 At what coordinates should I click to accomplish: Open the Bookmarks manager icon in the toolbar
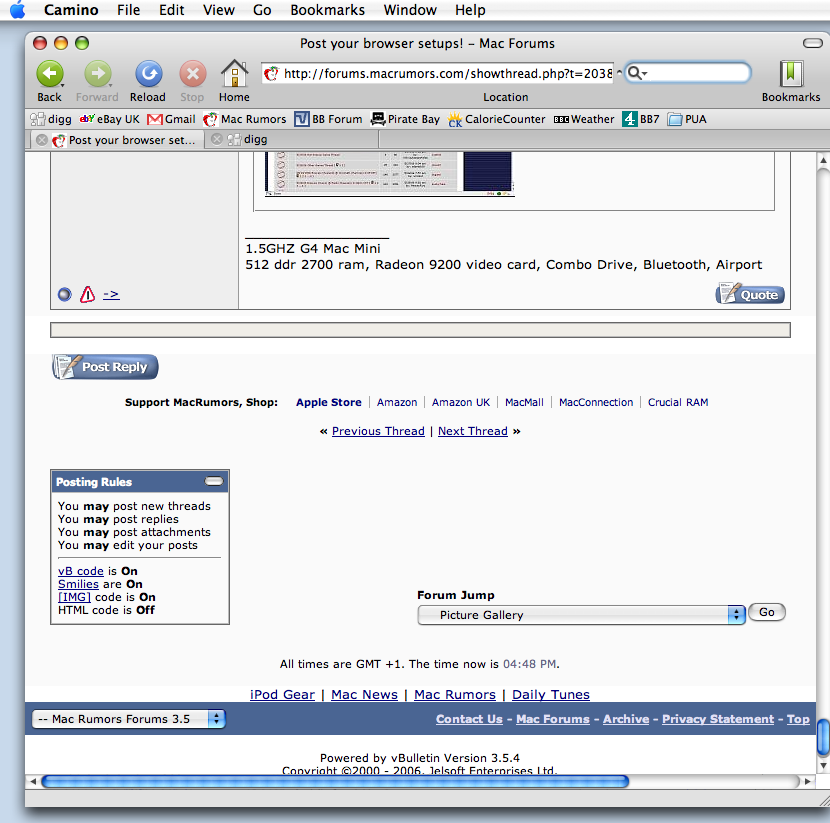[791, 74]
